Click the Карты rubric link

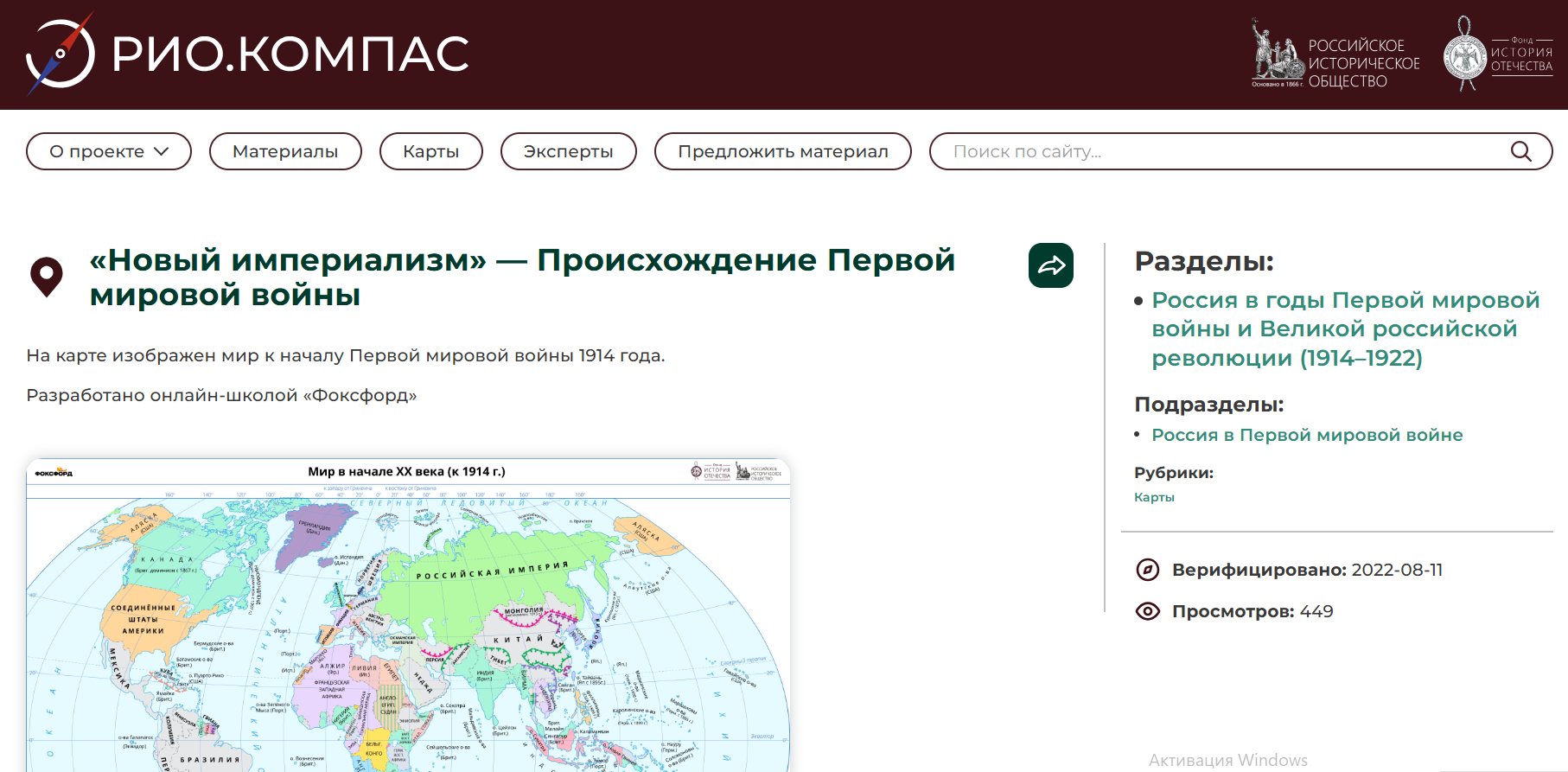1154,497
